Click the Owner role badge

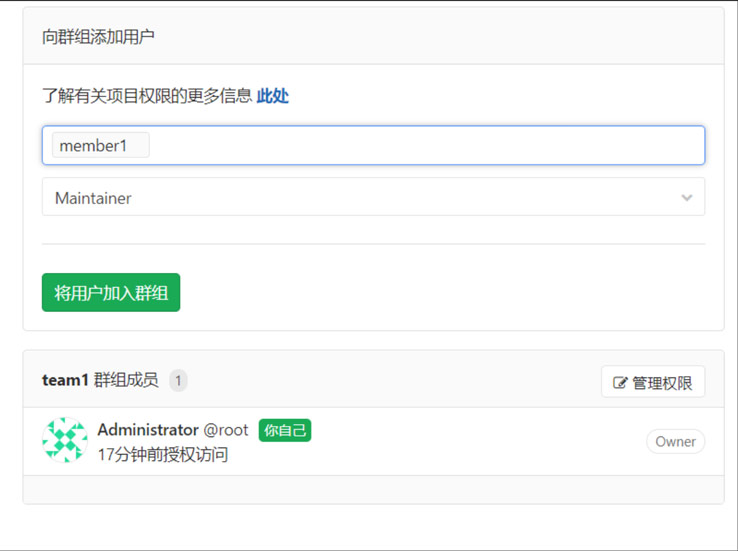[675, 441]
